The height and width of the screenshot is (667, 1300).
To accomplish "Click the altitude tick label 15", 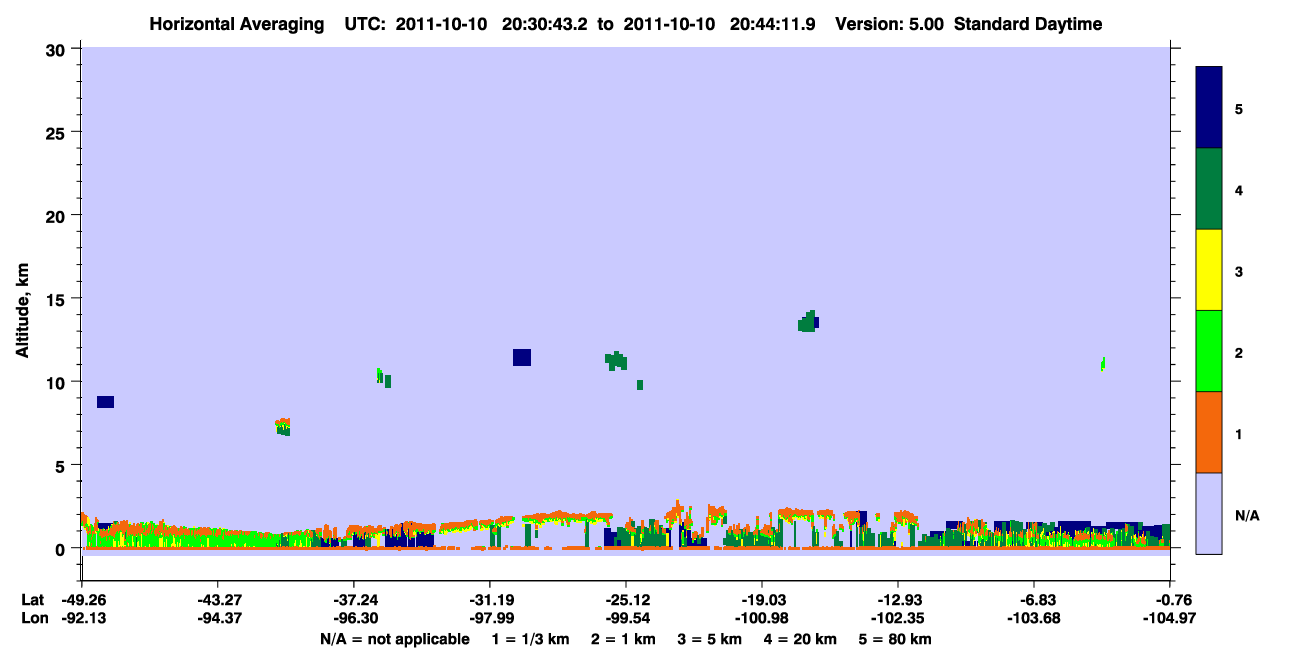I will pyautogui.click(x=58, y=299).
